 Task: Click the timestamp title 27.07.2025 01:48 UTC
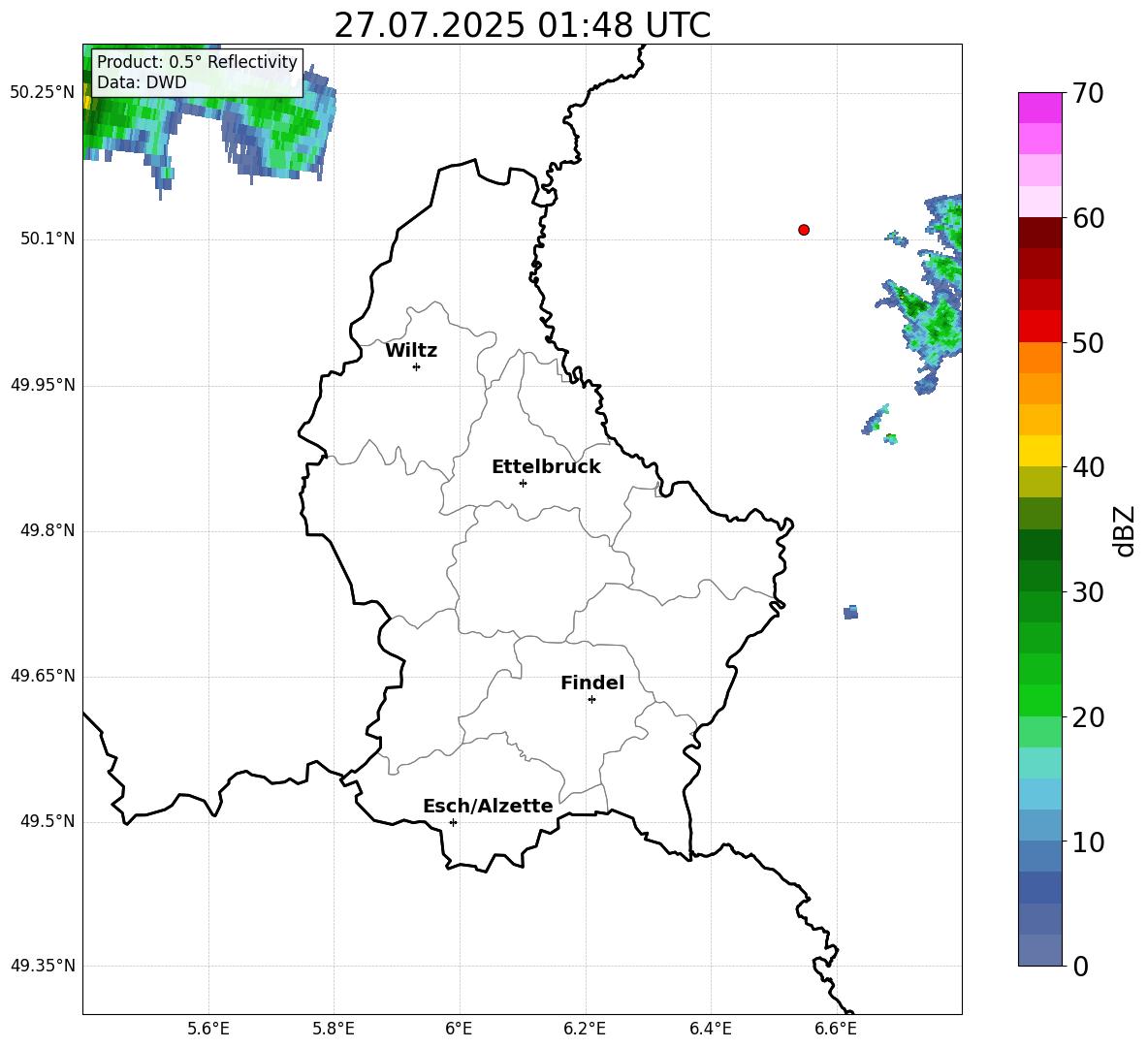pyautogui.click(x=522, y=25)
